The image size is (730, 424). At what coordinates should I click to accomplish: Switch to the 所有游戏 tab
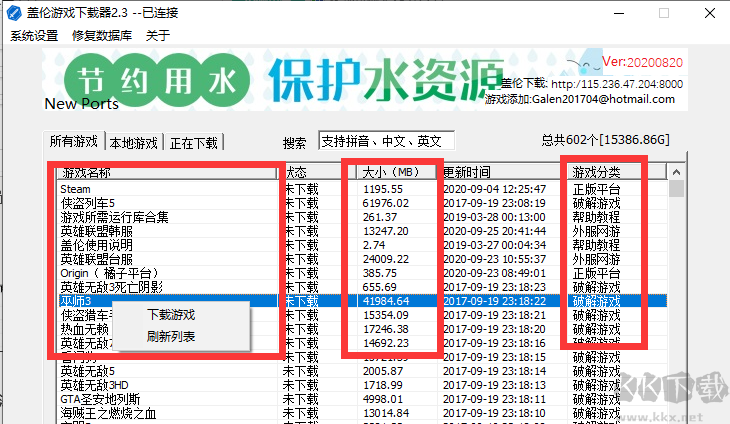74,141
